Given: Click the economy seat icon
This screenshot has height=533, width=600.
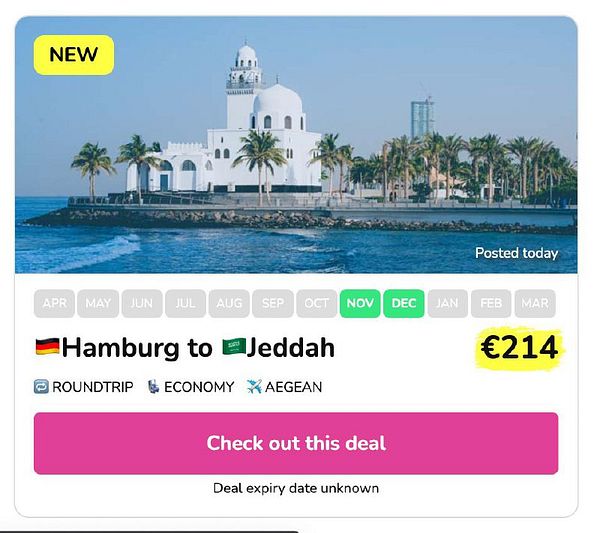Looking at the screenshot, I should click(153, 386).
